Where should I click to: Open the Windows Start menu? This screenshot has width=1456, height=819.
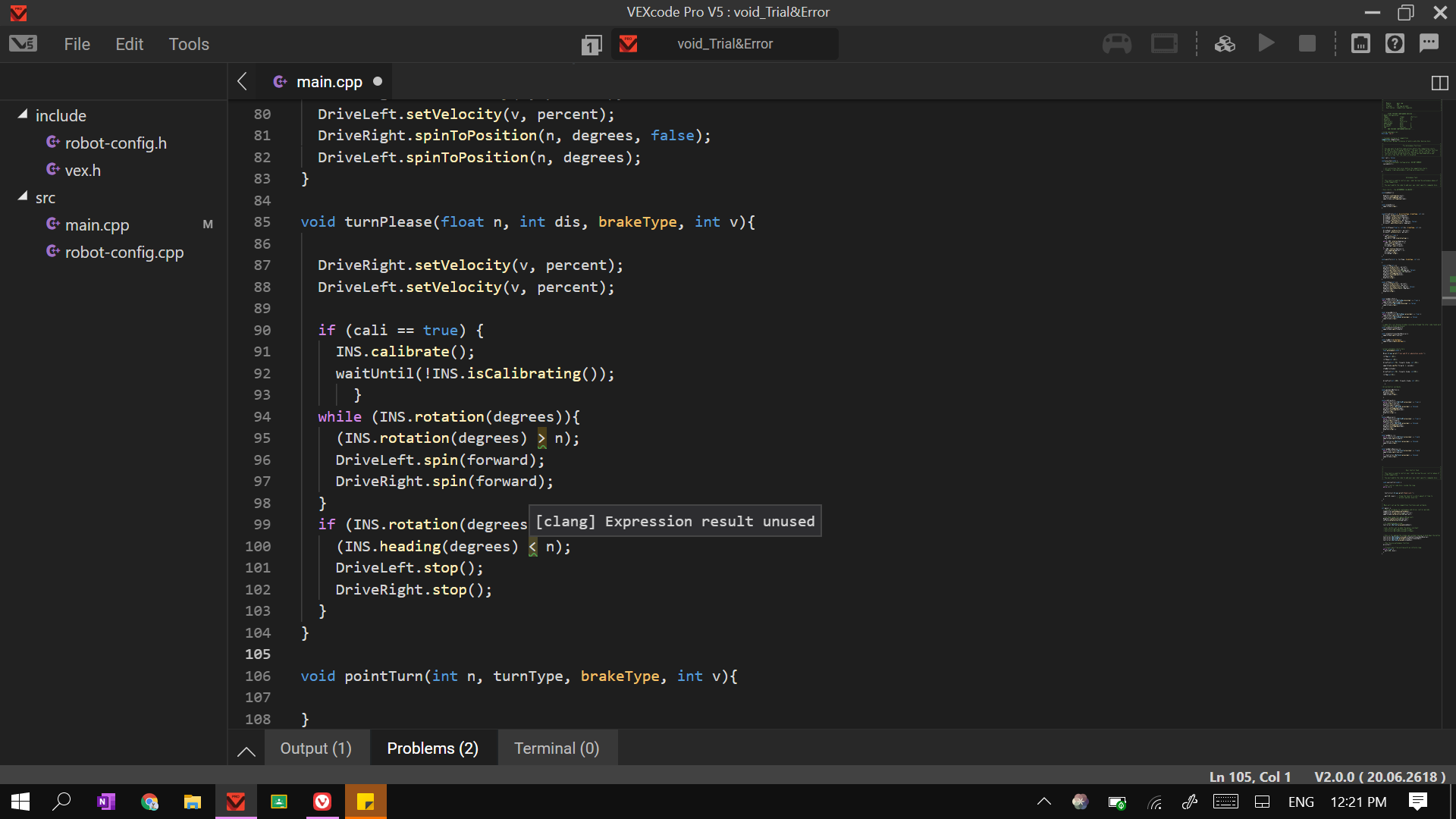click(x=20, y=802)
